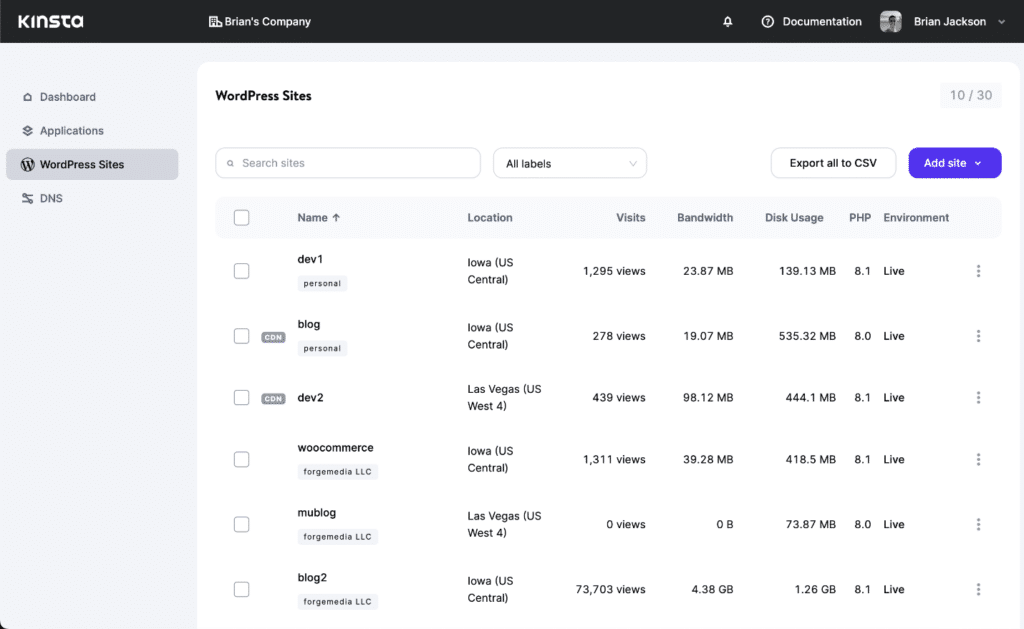This screenshot has height=629, width=1024.
Task: Click the 98.12 MB bandwidth value
Action: coord(708,397)
